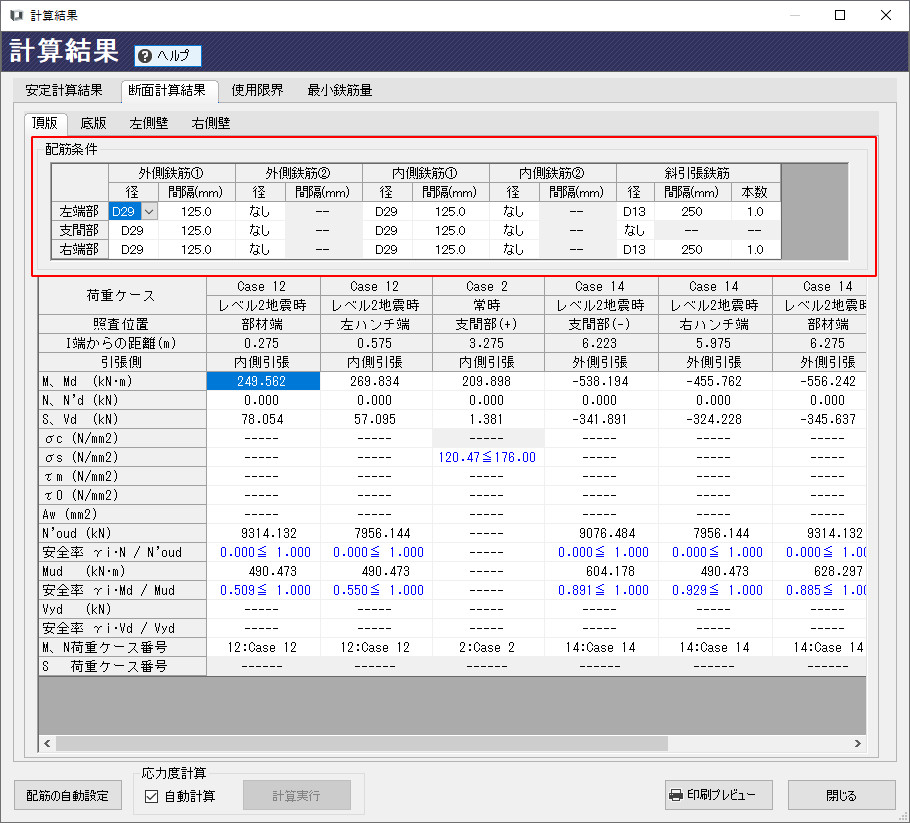
Task: Click the 閉じる button
Action: coord(842,795)
